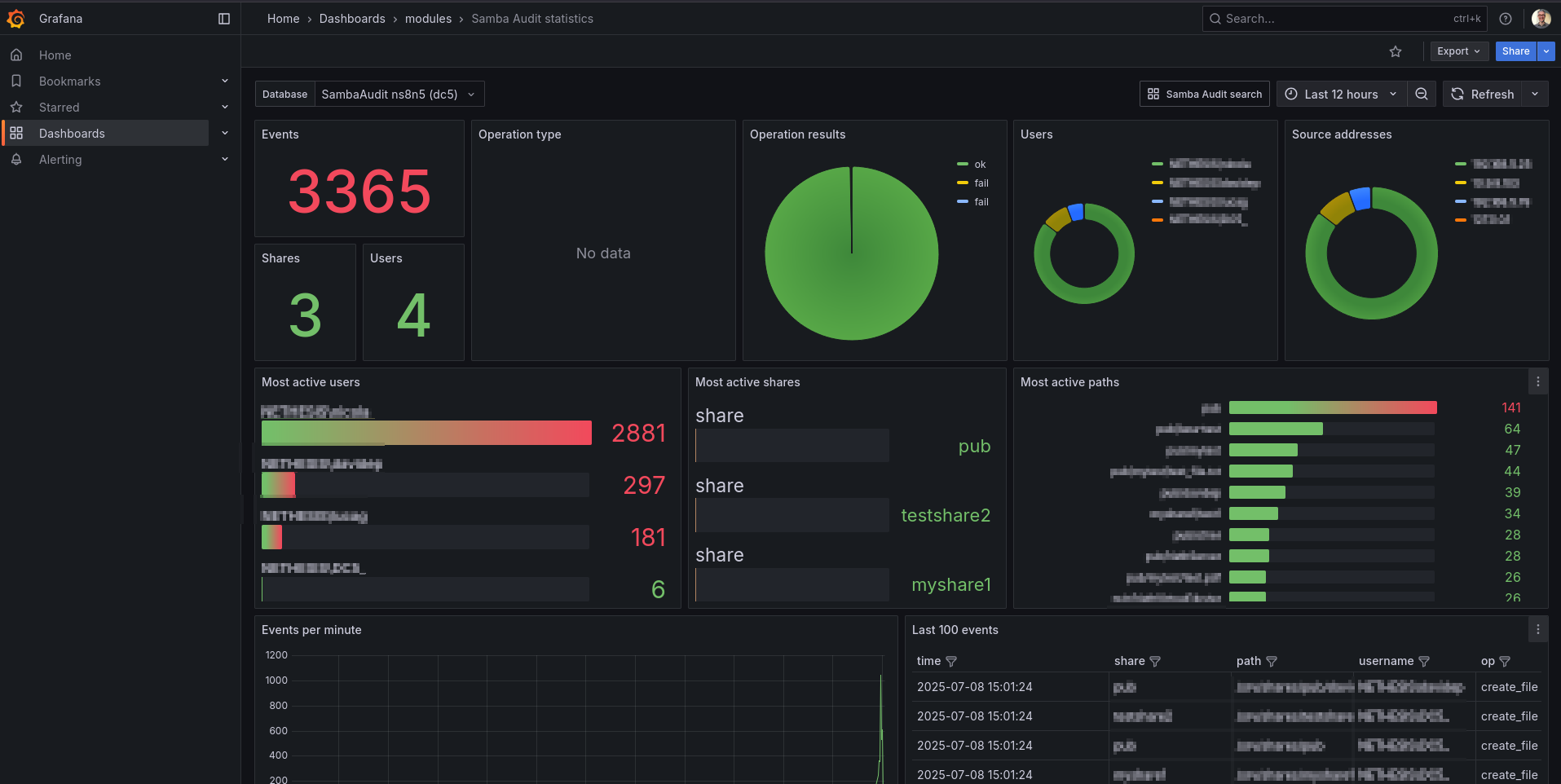This screenshot has width=1561, height=784.
Task: Filter the path column
Action: (x=1272, y=662)
